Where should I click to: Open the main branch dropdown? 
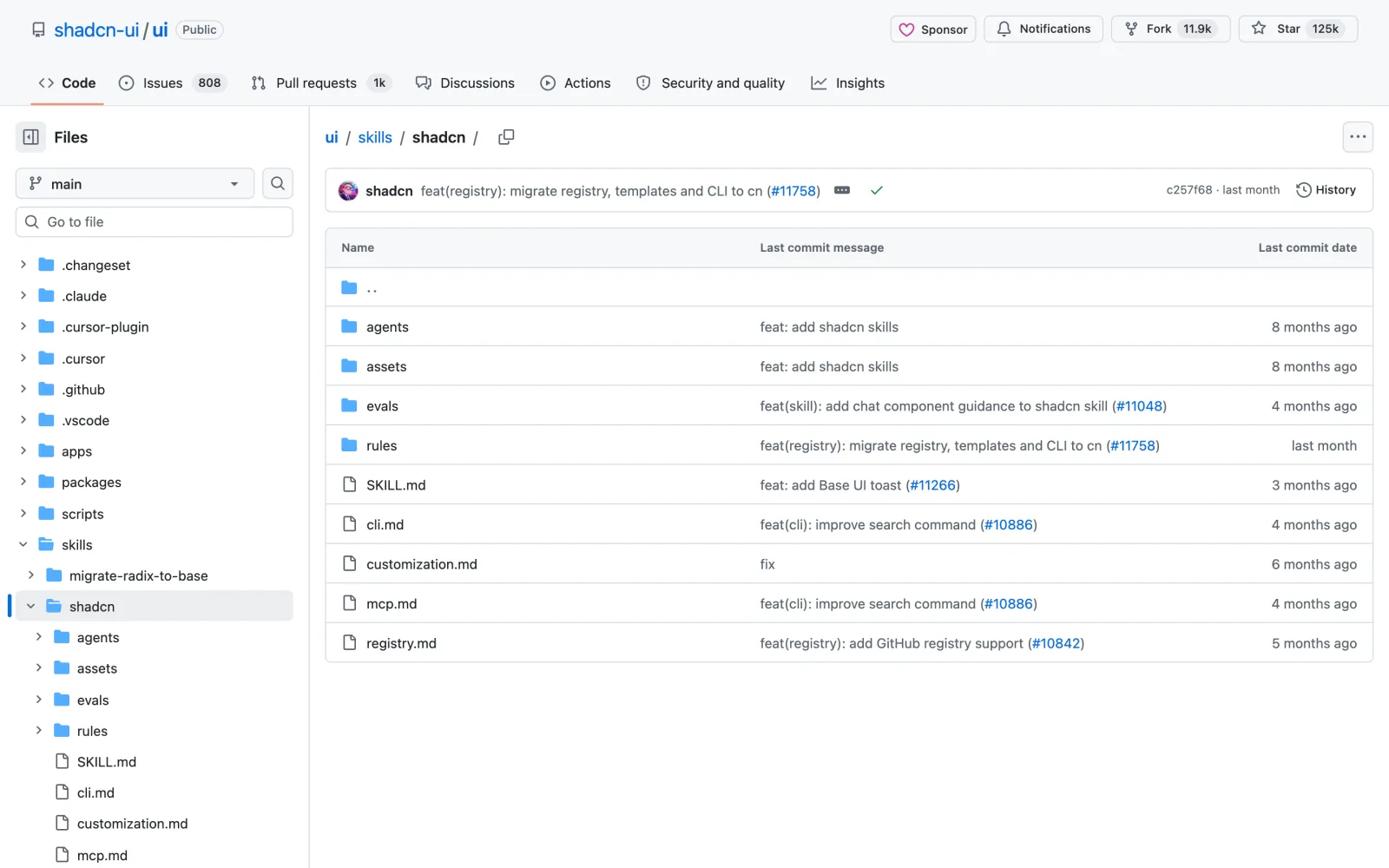click(x=135, y=183)
